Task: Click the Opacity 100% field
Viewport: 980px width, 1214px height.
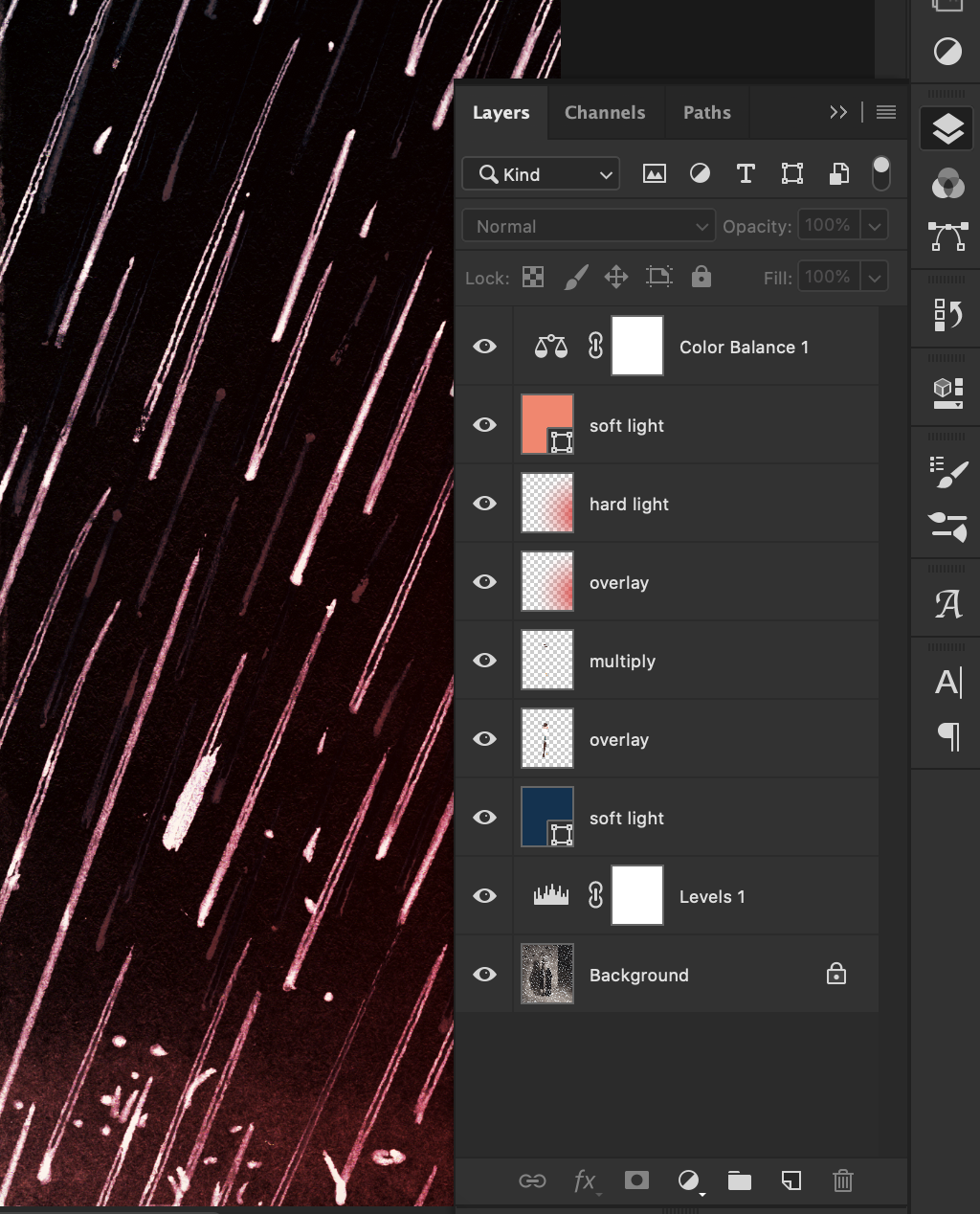Action: click(829, 226)
